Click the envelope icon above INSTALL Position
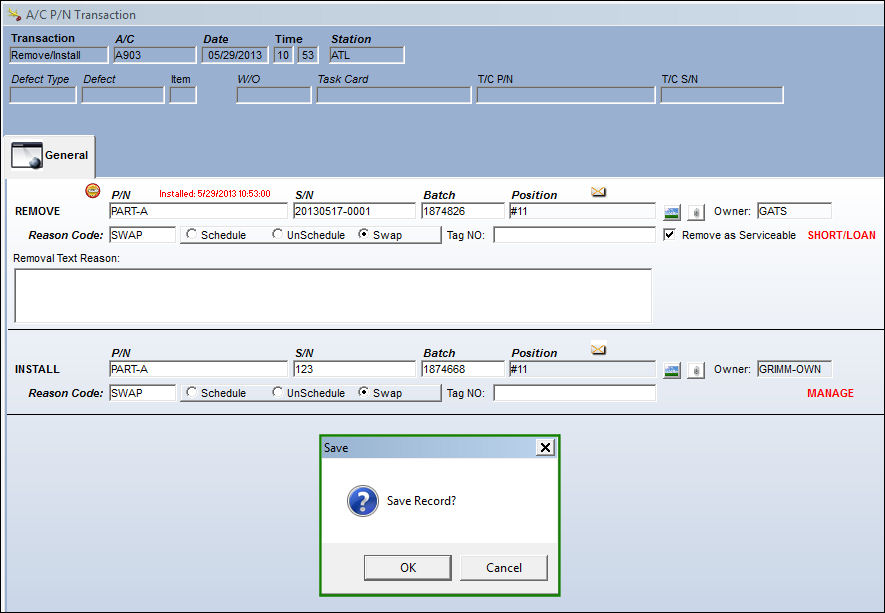Image resolution: width=885 pixels, height=613 pixels. tap(598, 349)
